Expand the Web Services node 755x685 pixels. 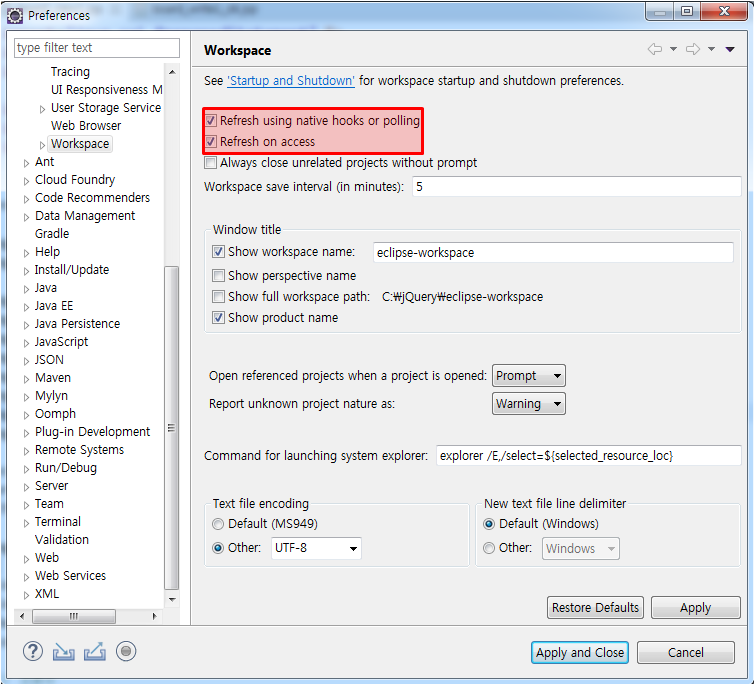point(26,577)
